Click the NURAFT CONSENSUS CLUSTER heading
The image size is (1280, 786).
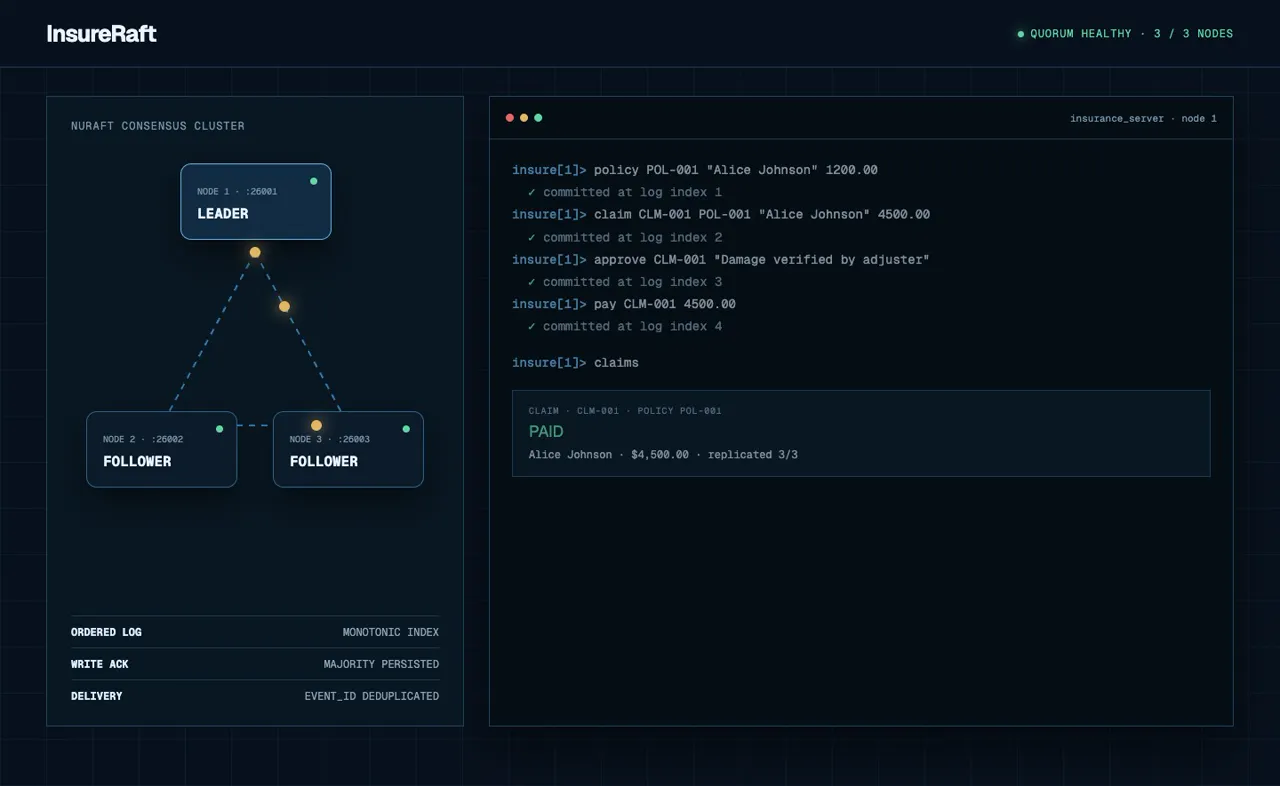click(x=158, y=126)
